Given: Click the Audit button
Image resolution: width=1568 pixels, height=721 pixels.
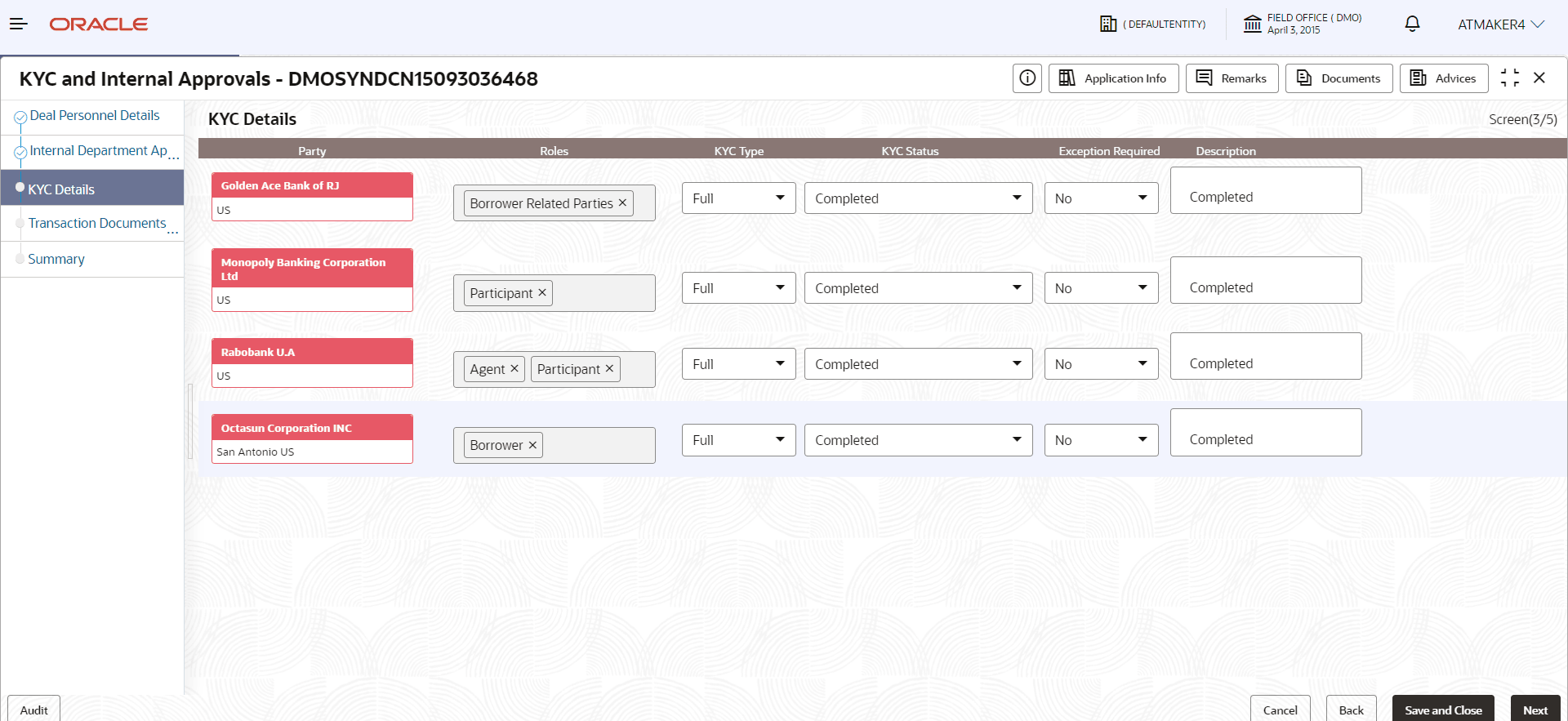Looking at the screenshot, I should (x=34, y=710).
